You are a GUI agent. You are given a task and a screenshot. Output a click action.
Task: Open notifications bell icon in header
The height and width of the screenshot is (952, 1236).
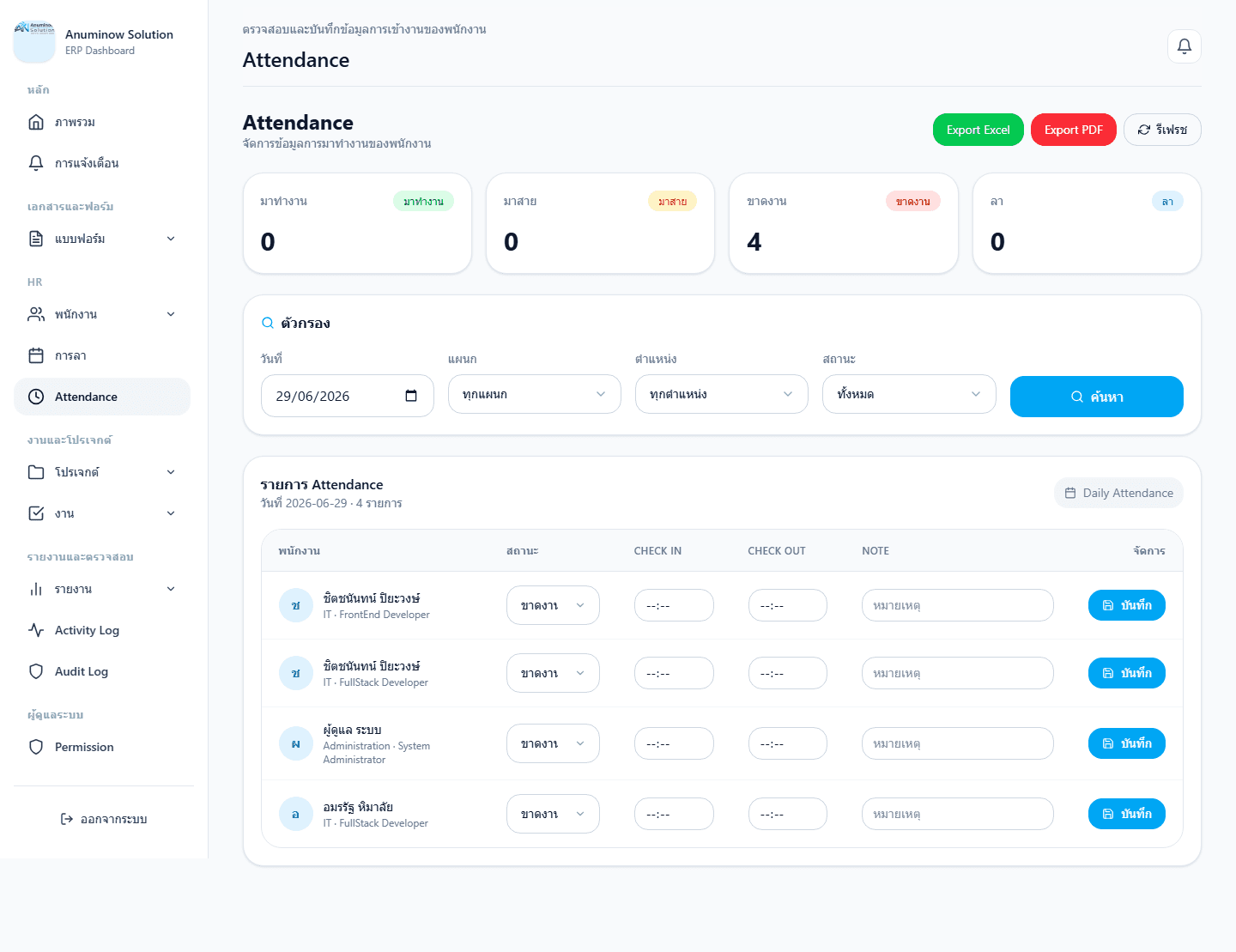pos(1184,46)
